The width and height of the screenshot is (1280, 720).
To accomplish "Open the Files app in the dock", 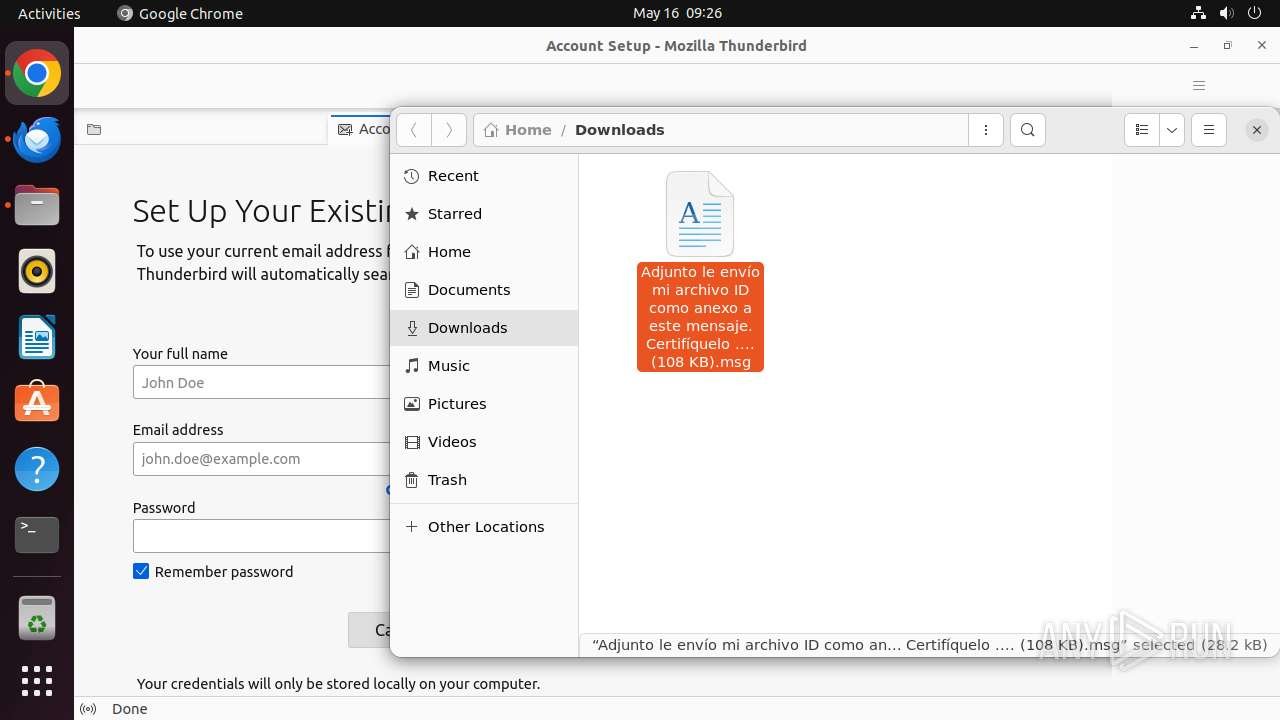I will 37,205.
